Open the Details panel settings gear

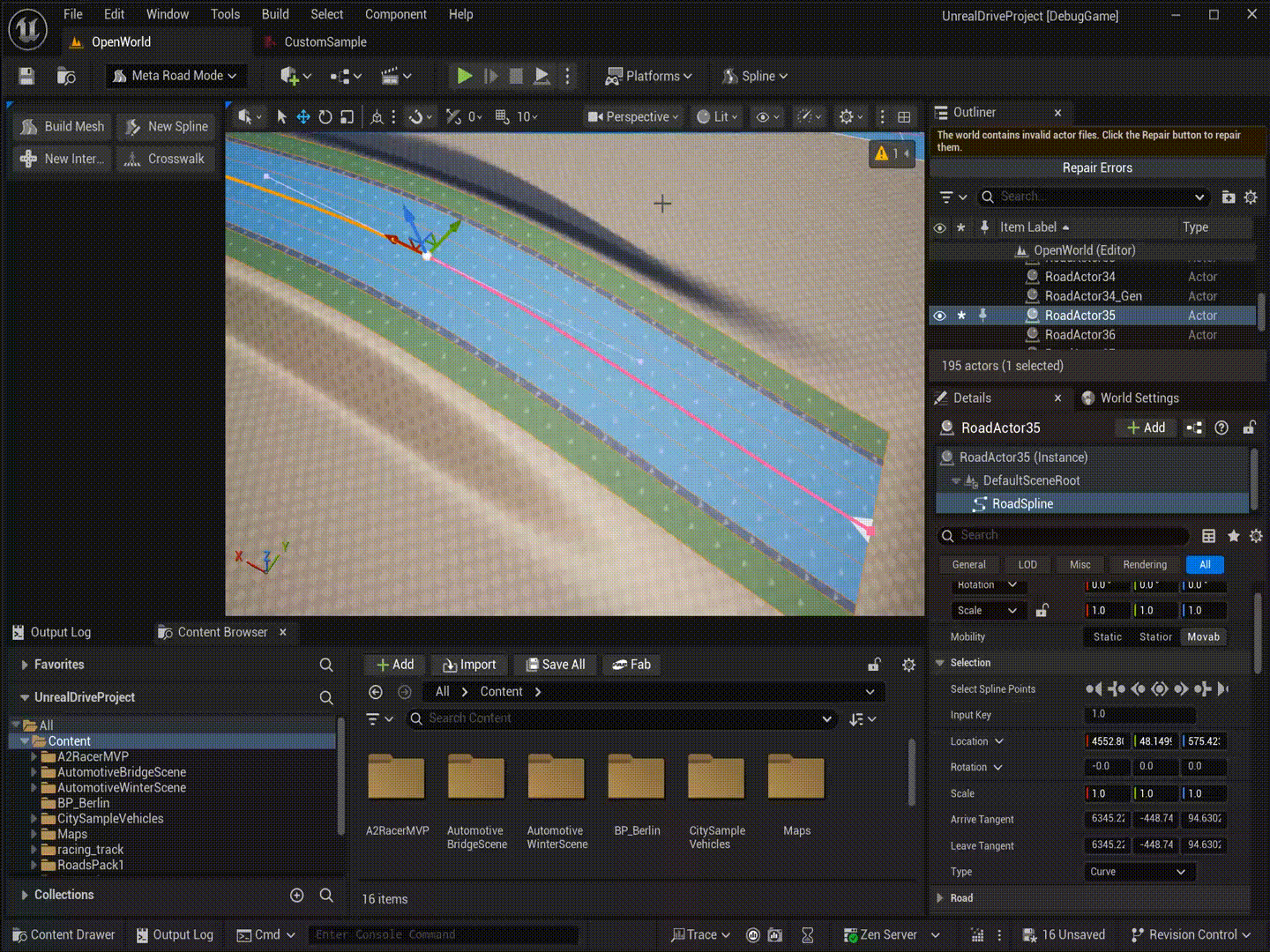[1257, 536]
